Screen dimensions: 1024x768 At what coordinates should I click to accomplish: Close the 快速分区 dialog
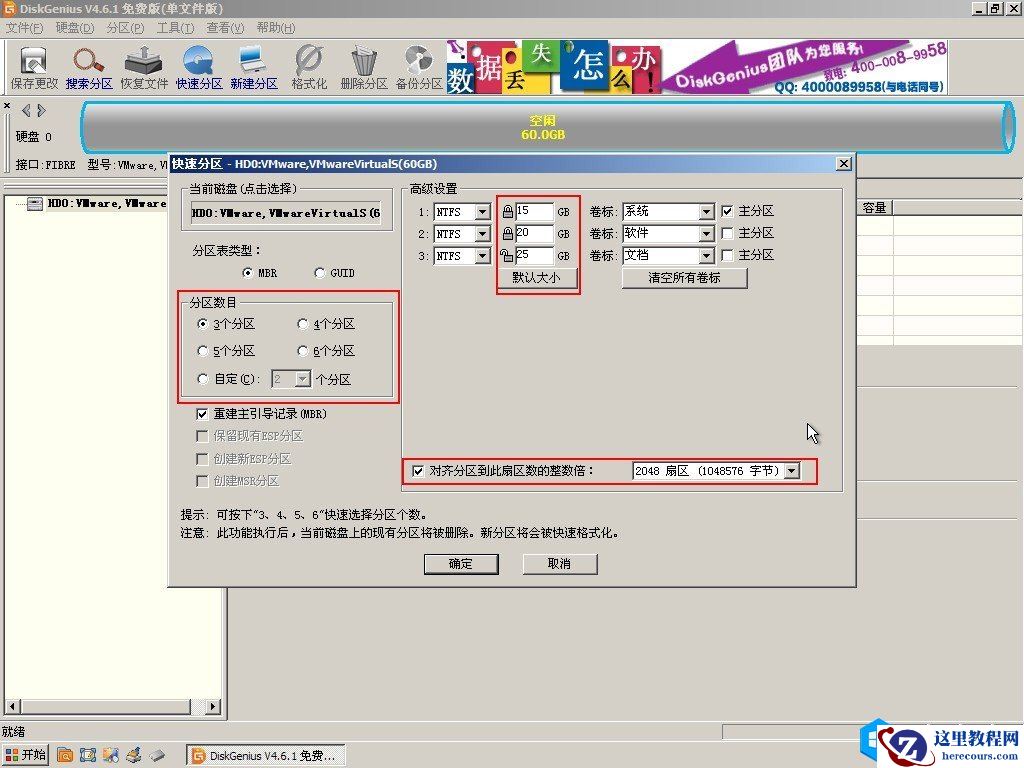click(x=844, y=164)
